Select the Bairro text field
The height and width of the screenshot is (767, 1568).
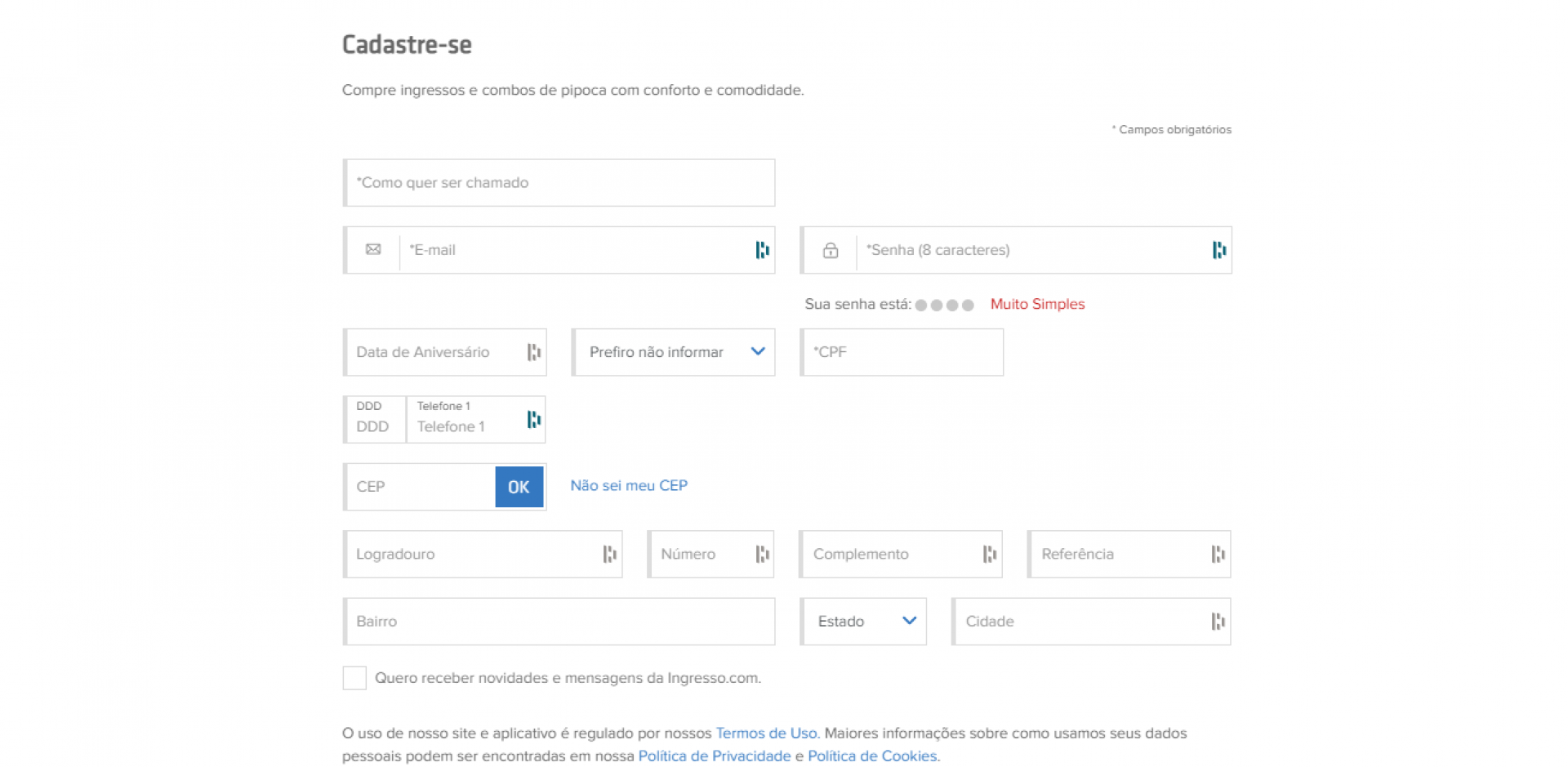pos(559,622)
